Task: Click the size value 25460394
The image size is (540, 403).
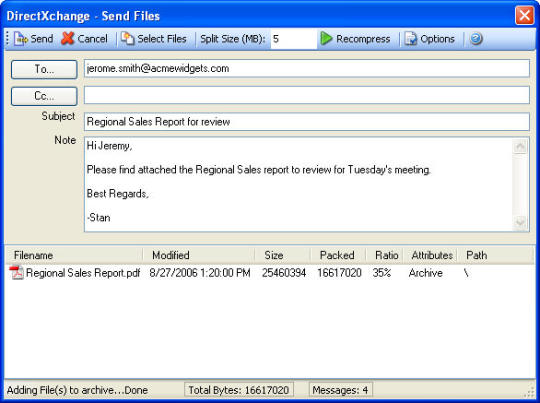Action: (284, 273)
